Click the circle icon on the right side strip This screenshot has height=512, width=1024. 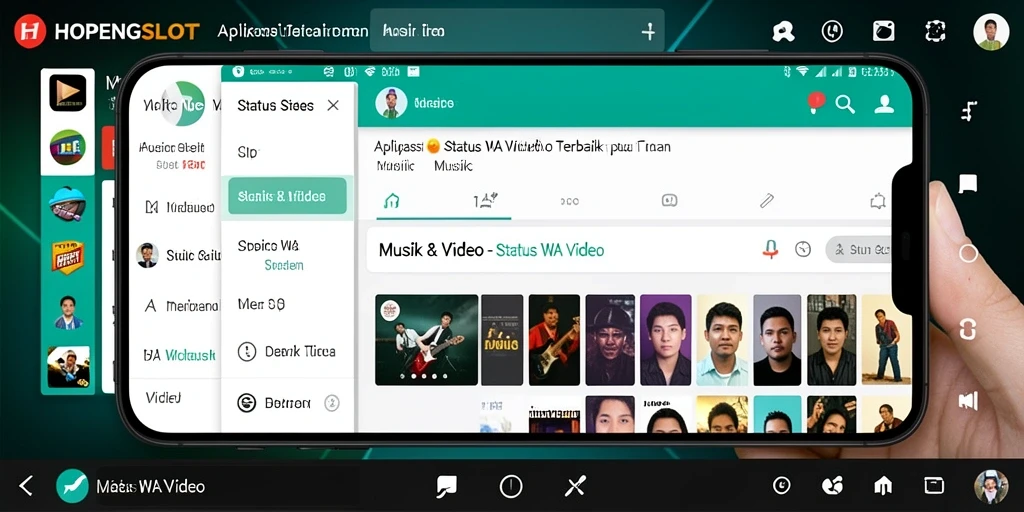[968, 253]
